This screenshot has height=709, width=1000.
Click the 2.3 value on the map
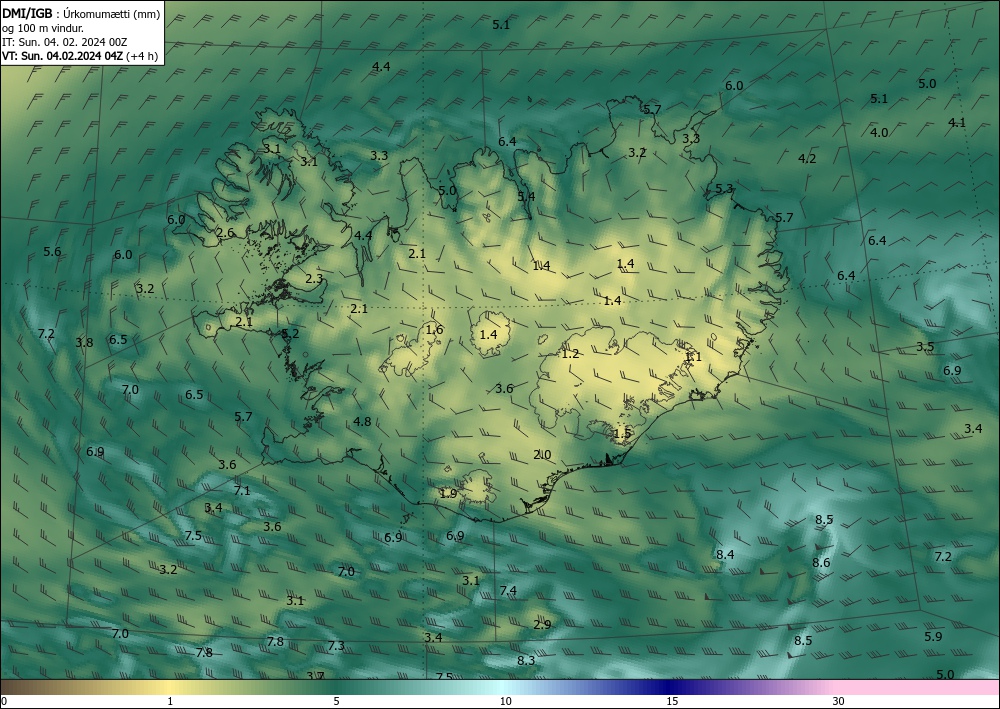tap(314, 279)
